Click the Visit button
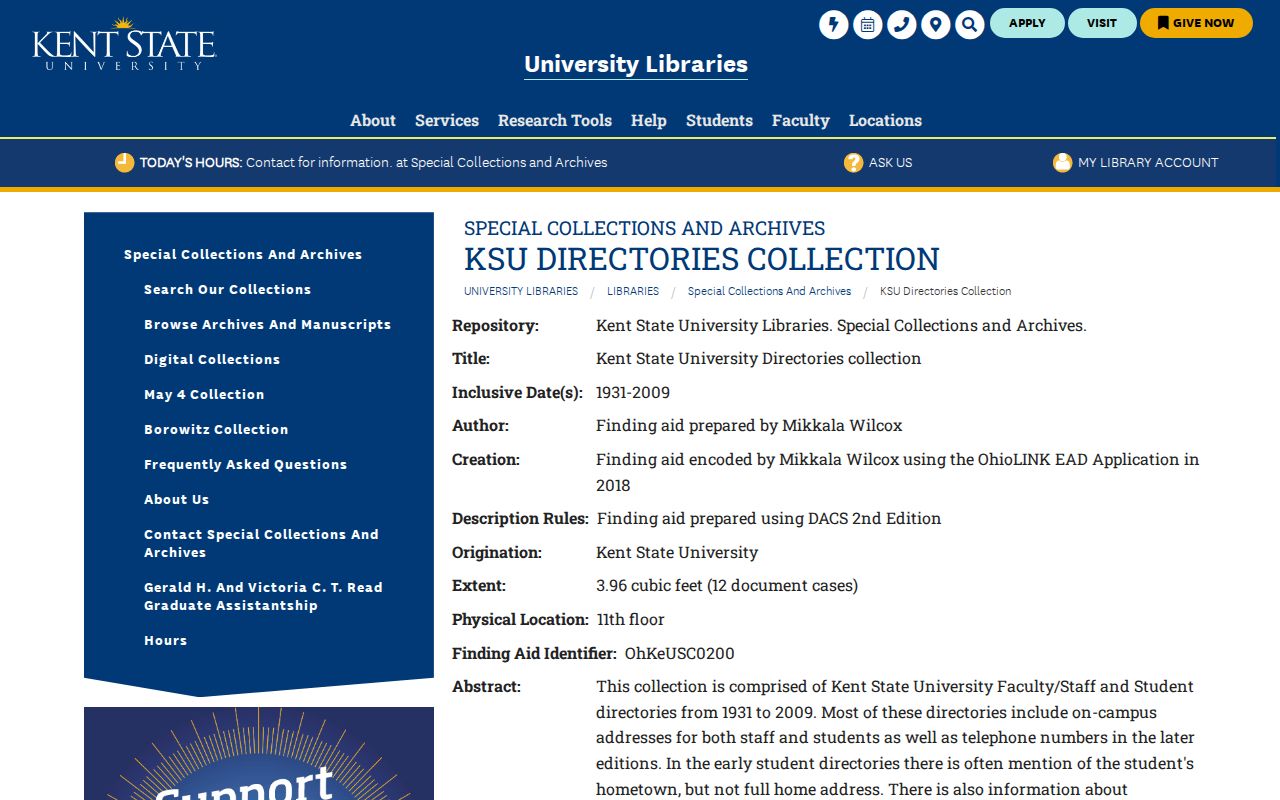The height and width of the screenshot is (800, 1280). [x=1102, y=23]
